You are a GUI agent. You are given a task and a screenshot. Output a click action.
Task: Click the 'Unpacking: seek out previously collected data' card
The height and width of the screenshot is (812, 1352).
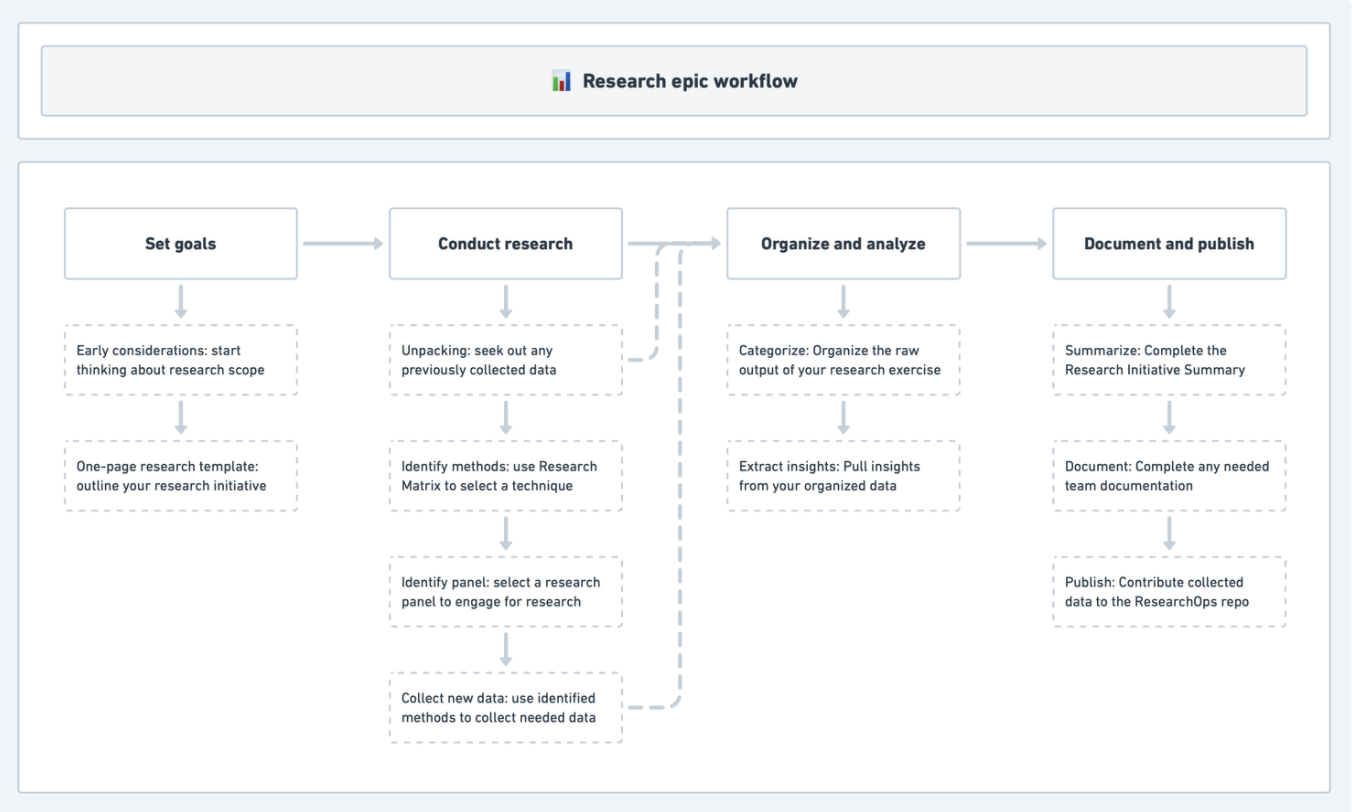(505, 360)
